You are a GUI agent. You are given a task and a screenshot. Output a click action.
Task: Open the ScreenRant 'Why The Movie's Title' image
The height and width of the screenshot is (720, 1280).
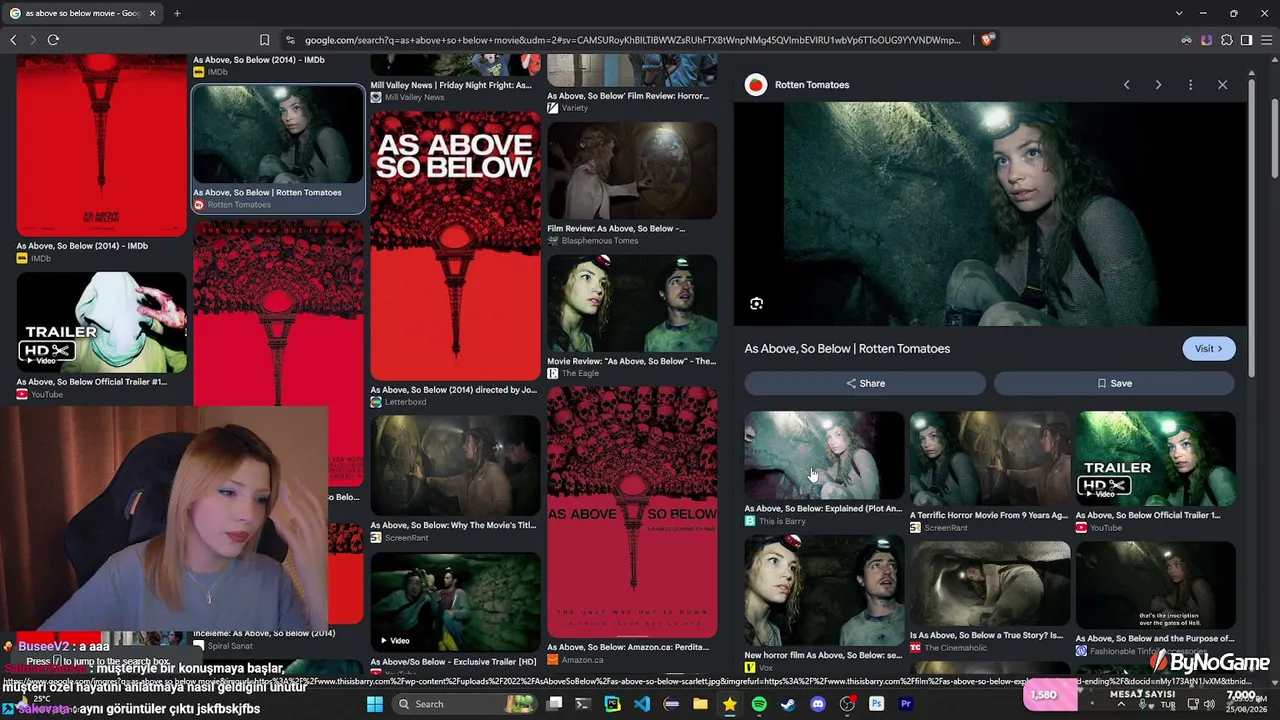point(455,466)
